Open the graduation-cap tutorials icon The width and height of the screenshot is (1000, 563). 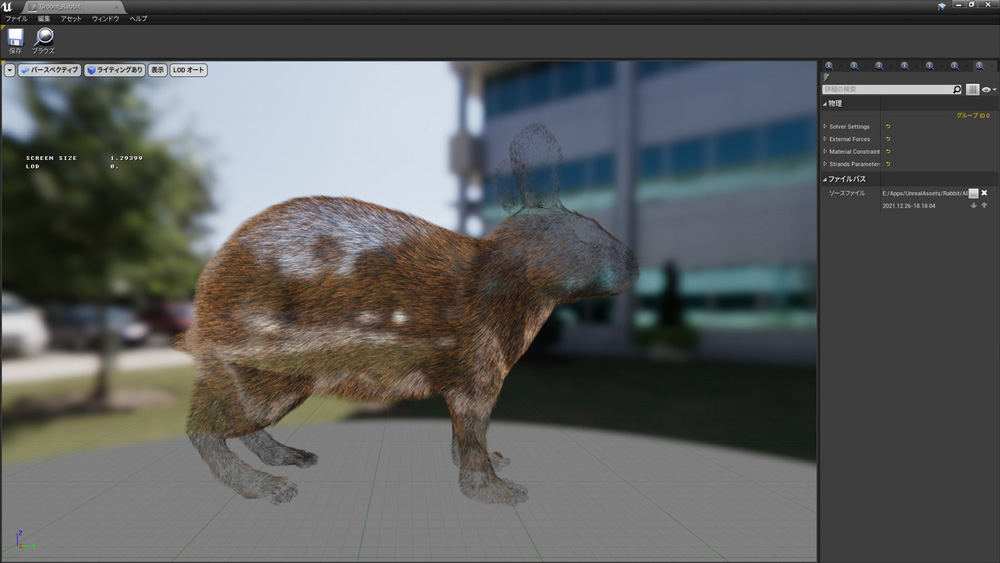[942, 6]
